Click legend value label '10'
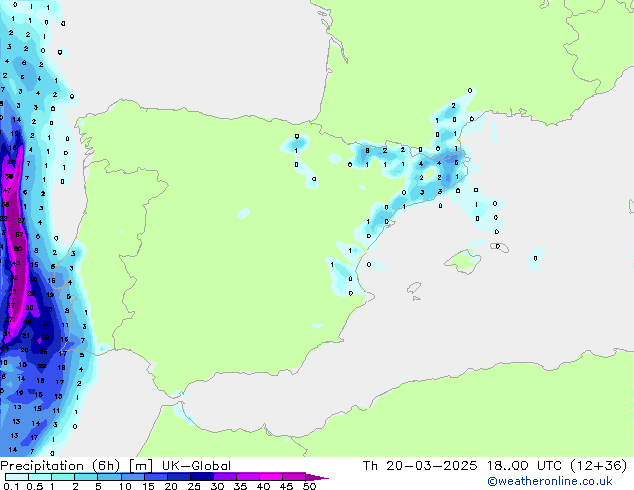 125,486
